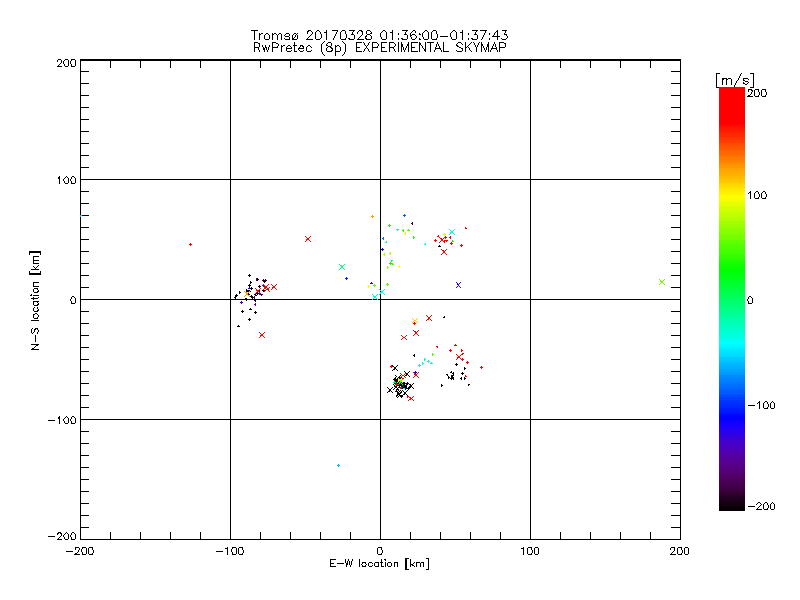Image resolution: width=800 pixels, height=600 pixels.
Task: Click the yellow-green X marker at far right
Action: tap(662, 282)
